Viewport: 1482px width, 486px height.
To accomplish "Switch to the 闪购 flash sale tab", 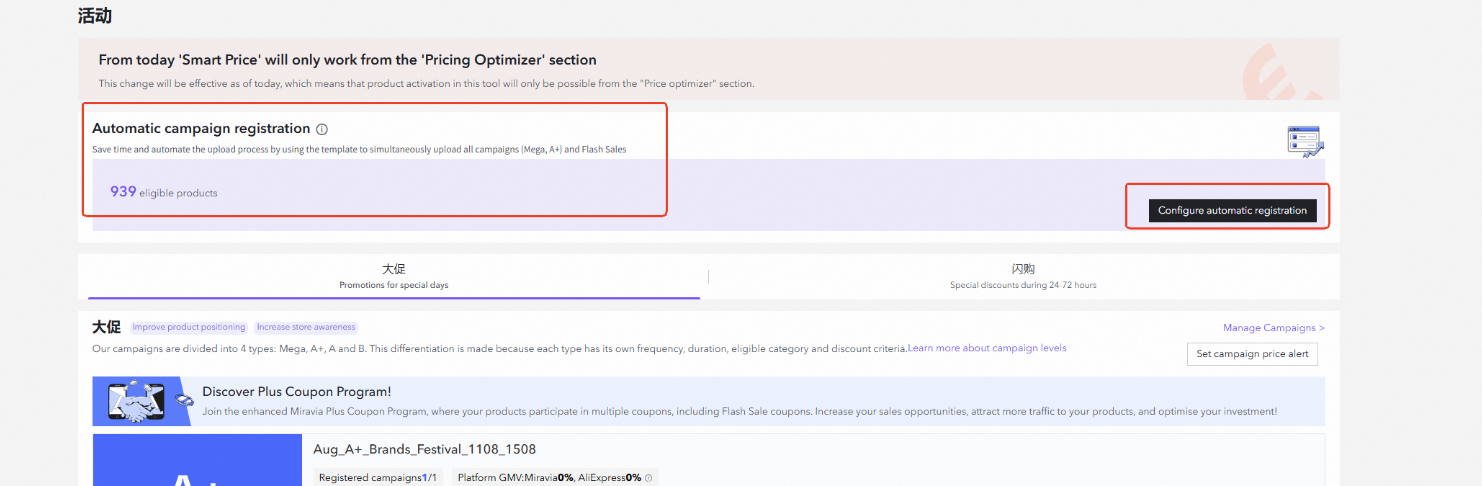I will (x=1022, y=276).
